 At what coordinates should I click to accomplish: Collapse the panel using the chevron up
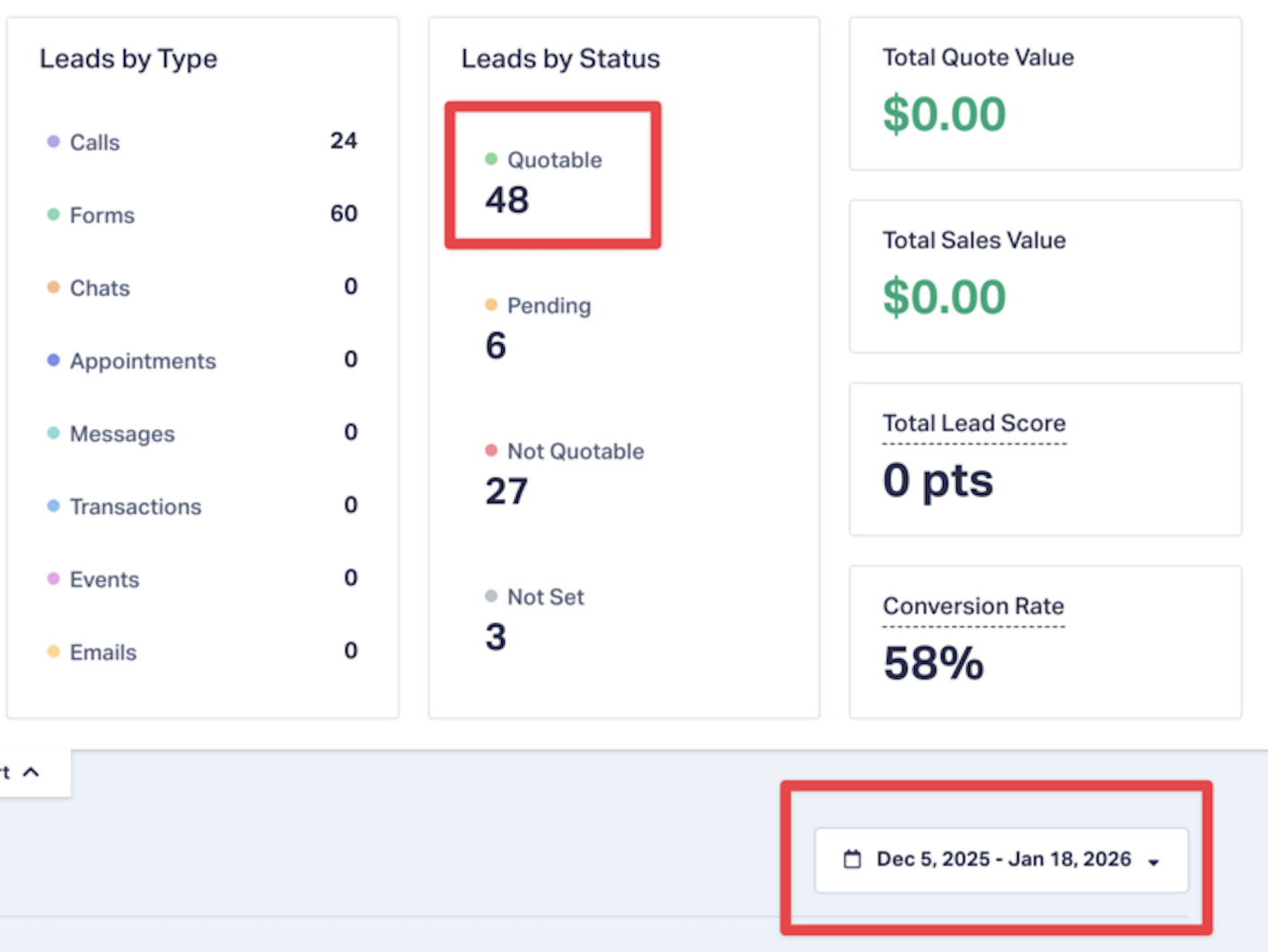point(31,772)
